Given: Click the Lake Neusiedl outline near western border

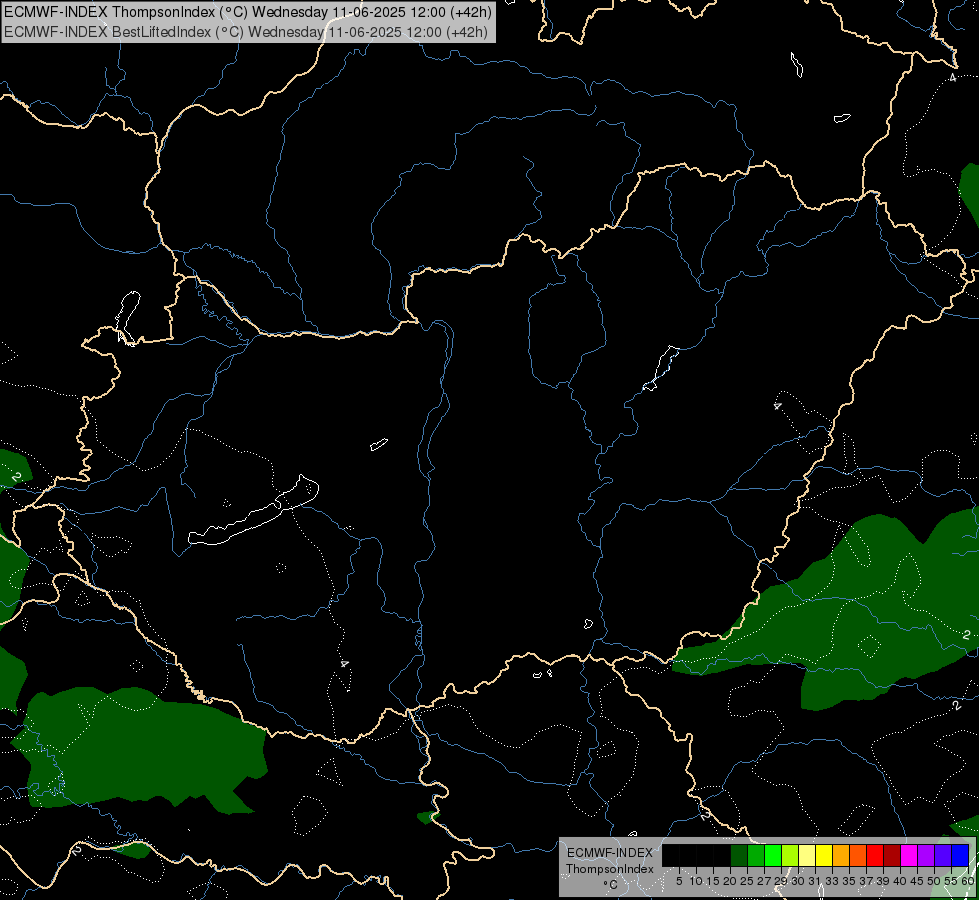Looking at the screenshot, I should [x=129, y=318].
